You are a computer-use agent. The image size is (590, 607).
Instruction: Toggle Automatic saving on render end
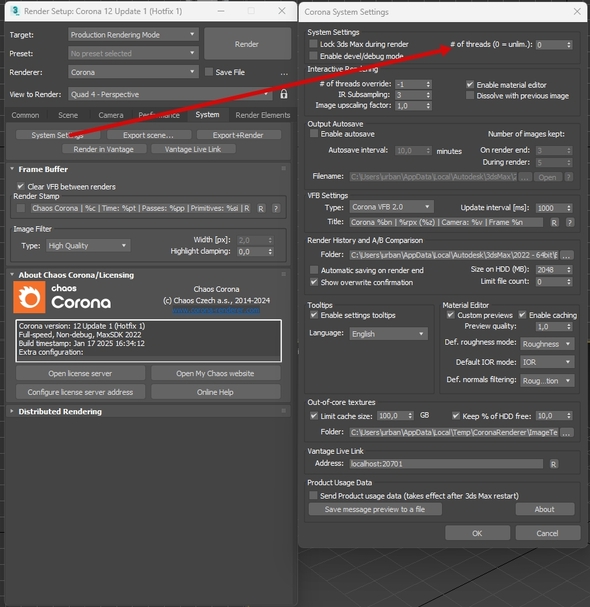point(314,270)
